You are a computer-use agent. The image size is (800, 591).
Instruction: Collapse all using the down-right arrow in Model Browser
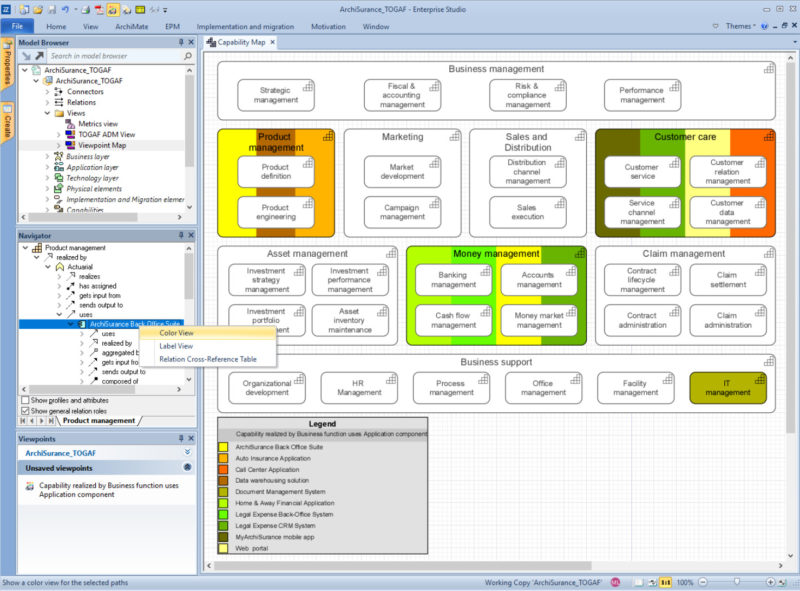27,56
